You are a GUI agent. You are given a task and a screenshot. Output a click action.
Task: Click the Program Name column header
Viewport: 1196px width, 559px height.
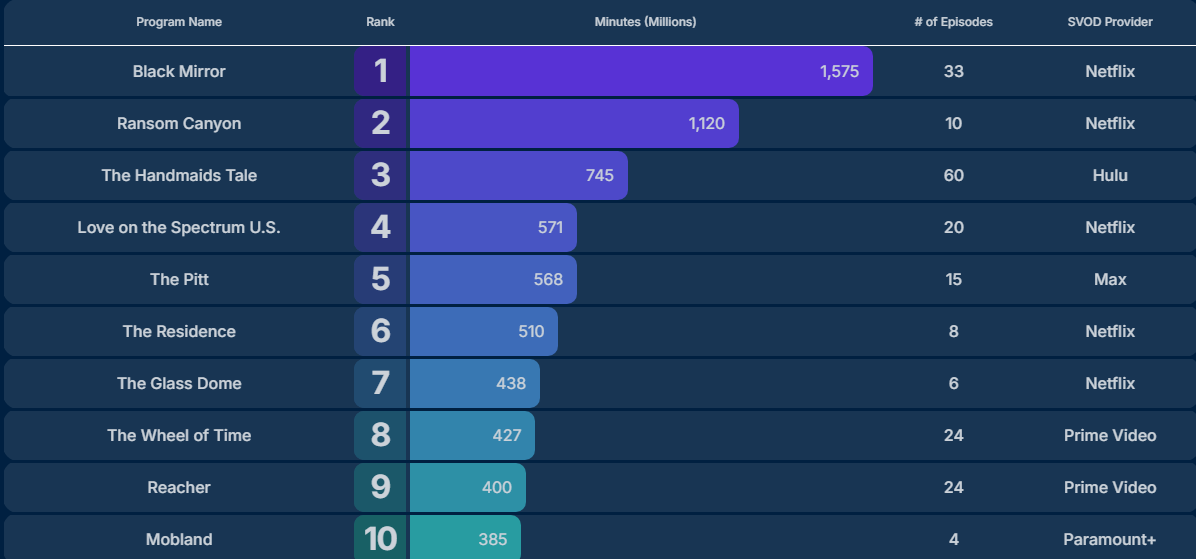tap(179, 22)
